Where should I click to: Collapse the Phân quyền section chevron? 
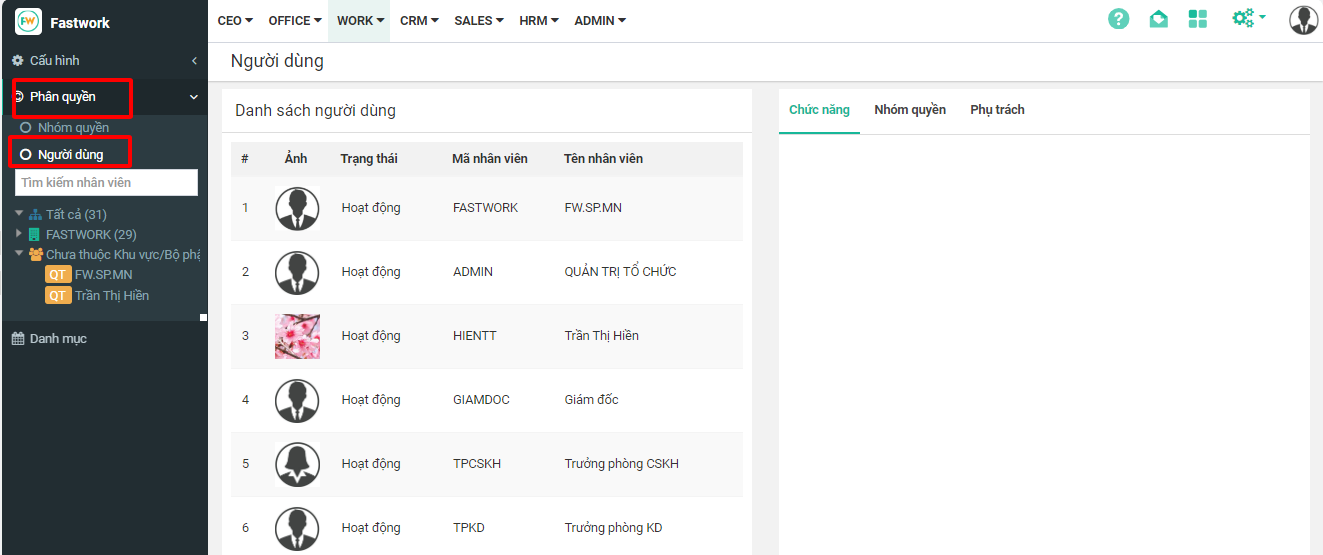pos(194,97)
